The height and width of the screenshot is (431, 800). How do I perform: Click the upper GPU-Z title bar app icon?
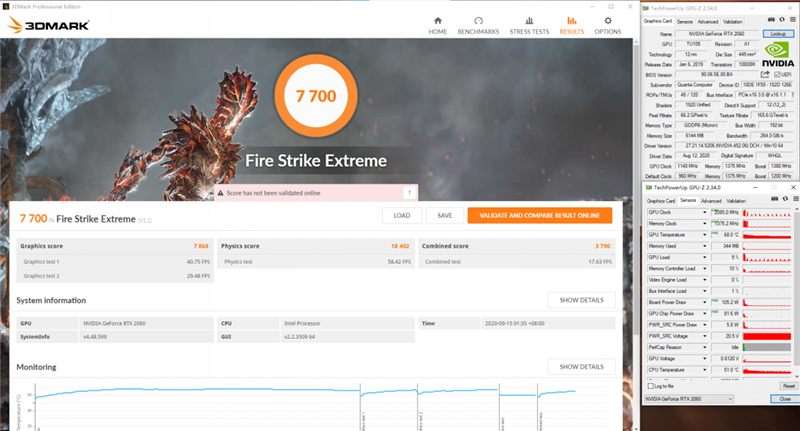[646, 8]
